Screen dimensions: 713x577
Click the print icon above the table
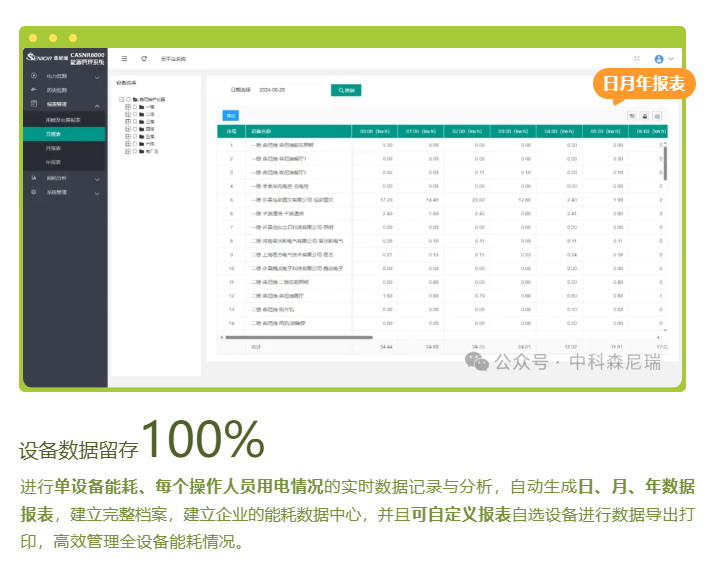pyautogui.click(x=645, y=116)
